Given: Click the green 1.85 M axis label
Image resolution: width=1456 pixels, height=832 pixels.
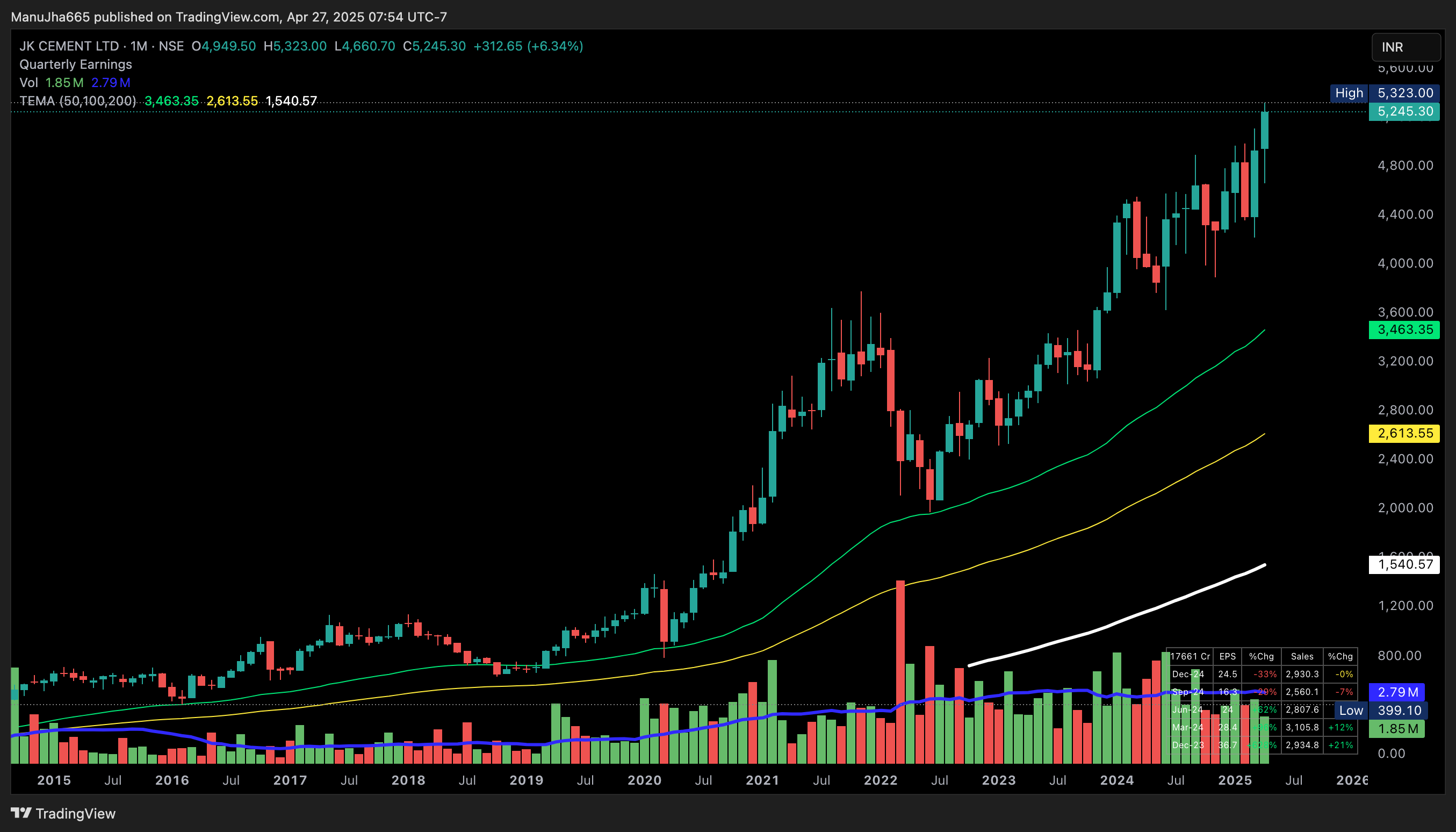Looking at the screenshot, I should (x=1397, y=729).
